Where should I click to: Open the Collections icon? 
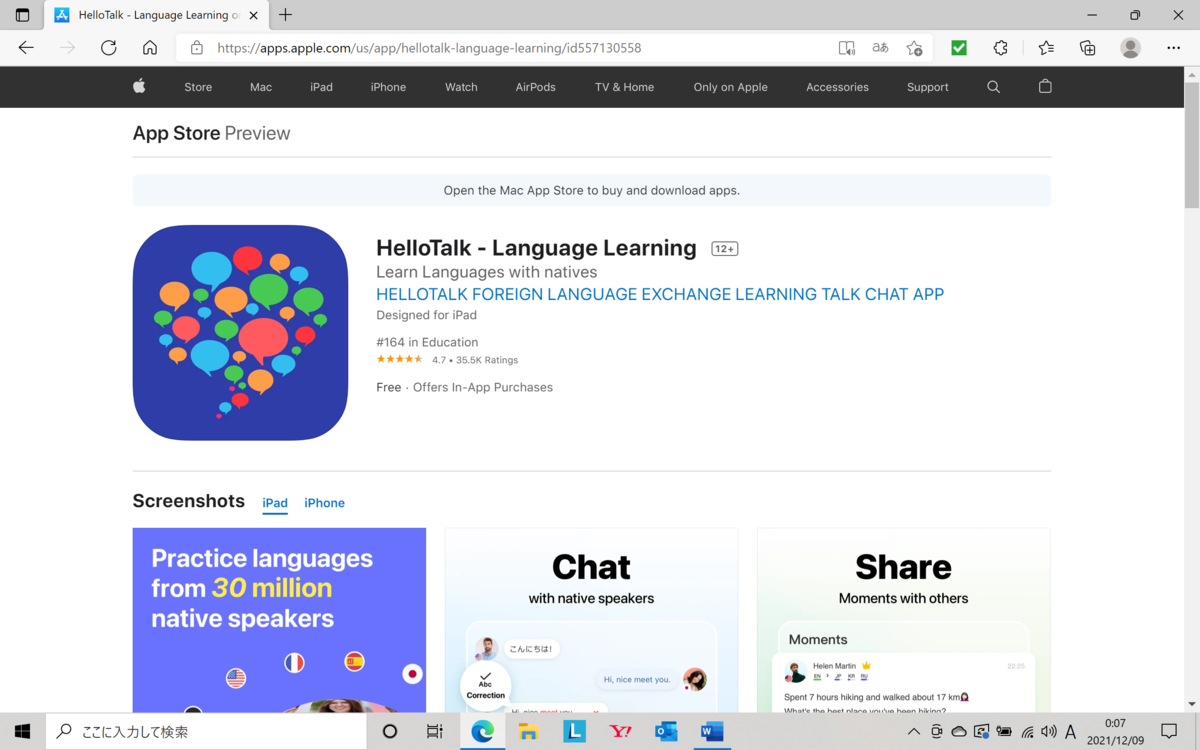[x=1088, y=48]
